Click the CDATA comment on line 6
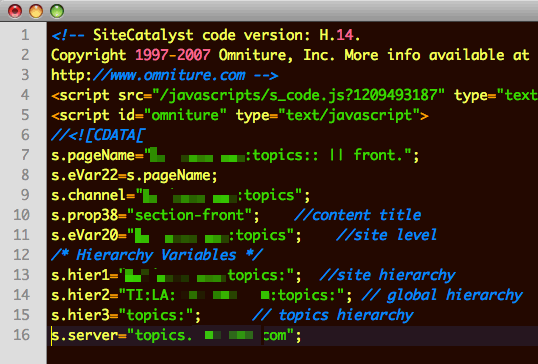This screenshot has height=364, width=538. 98,136
